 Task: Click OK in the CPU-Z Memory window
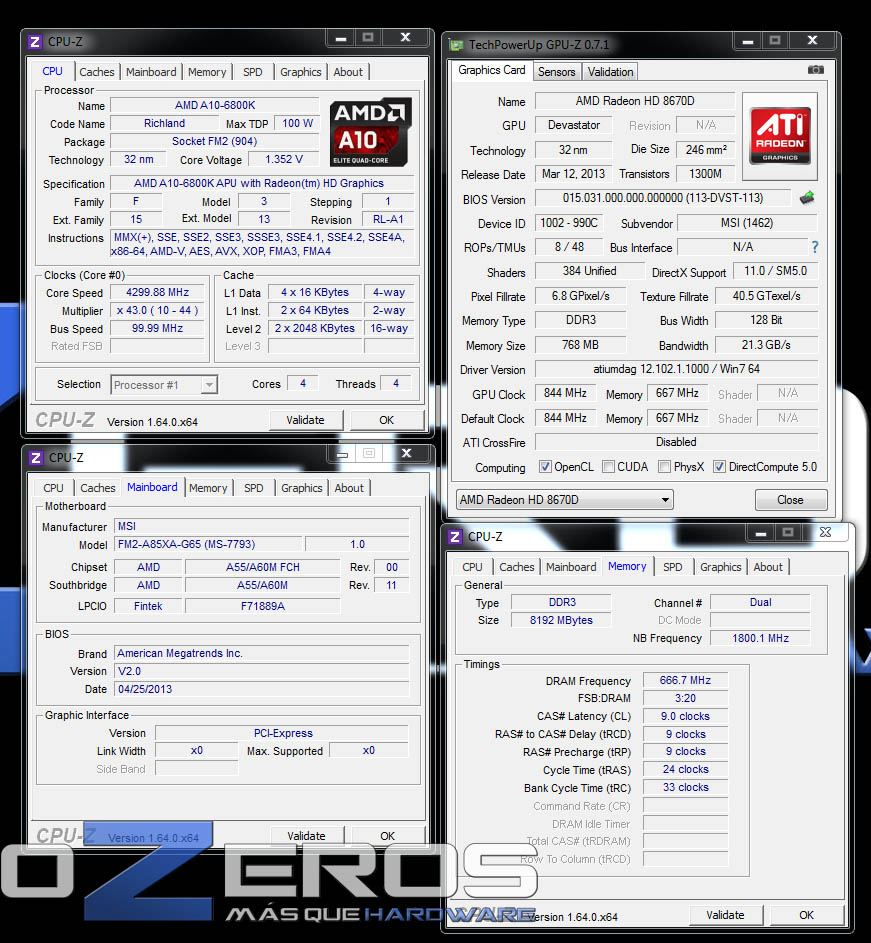click(807, 915)
